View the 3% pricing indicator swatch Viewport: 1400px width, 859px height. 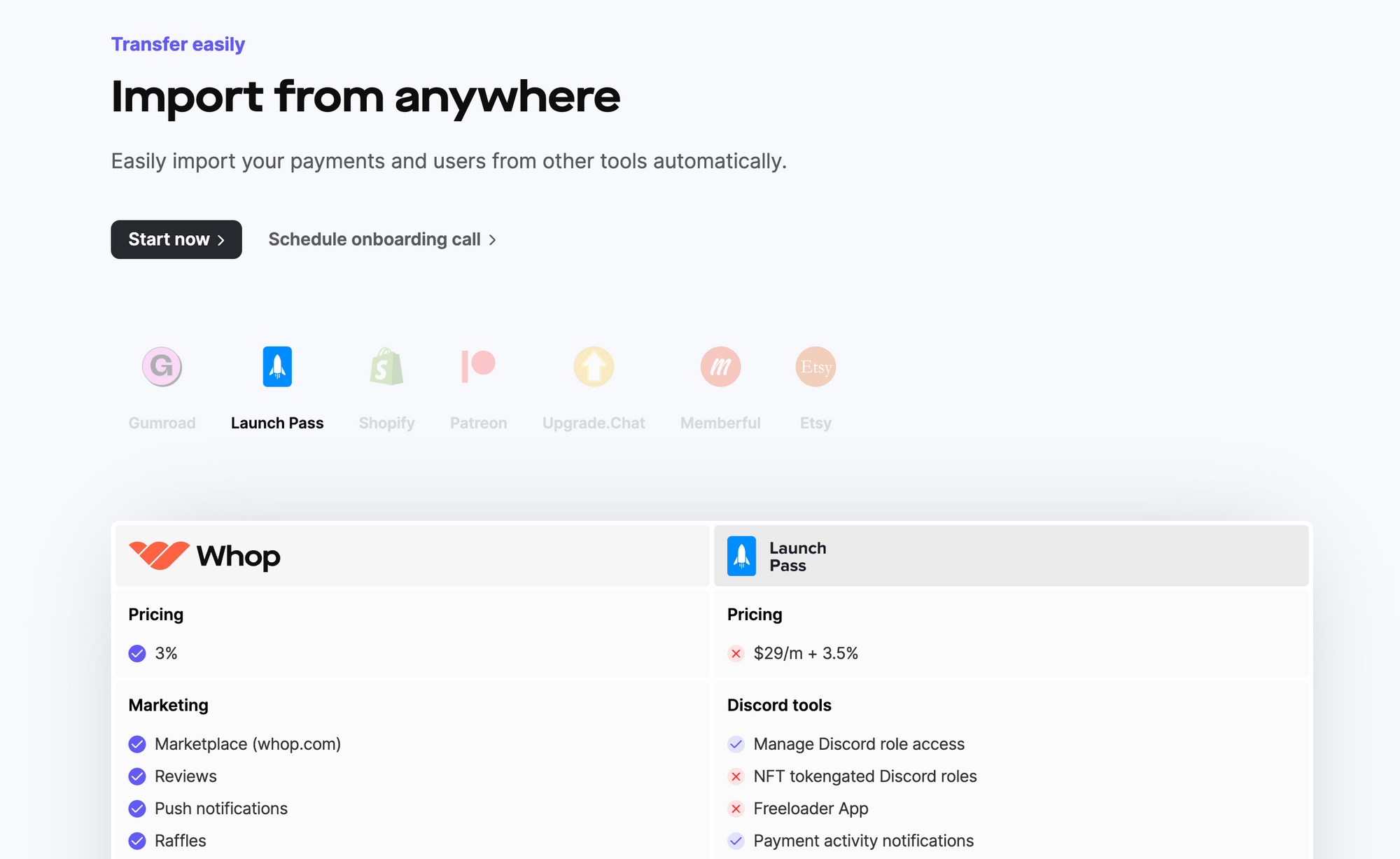click(137, 654)
